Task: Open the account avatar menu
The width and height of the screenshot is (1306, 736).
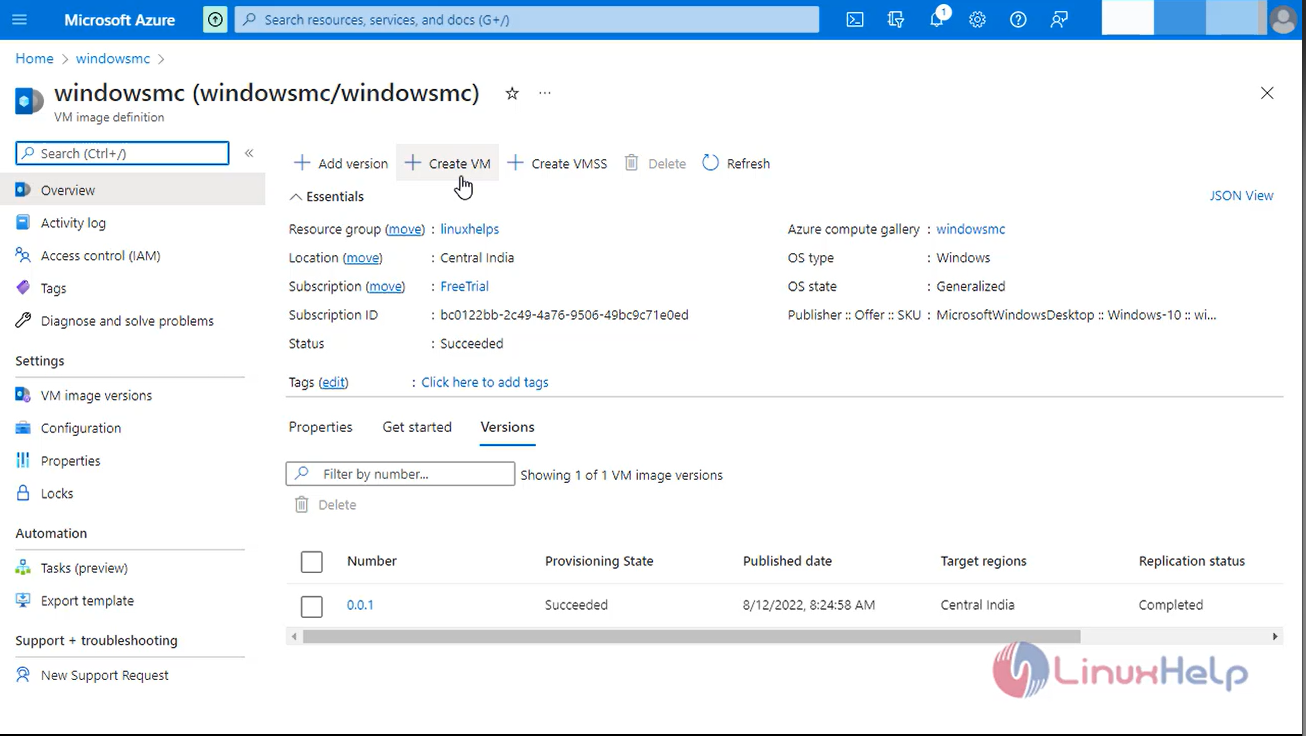Action: click(x=1283, y=19)
